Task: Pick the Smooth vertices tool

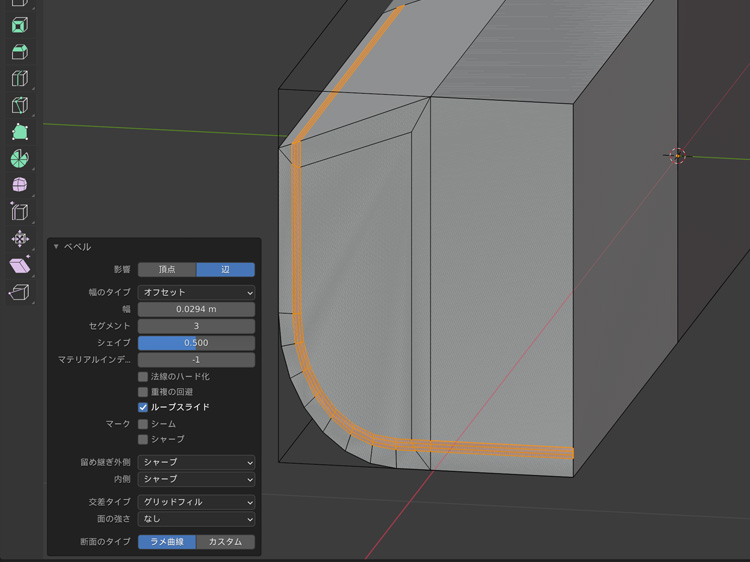Action: coord(19,186)
